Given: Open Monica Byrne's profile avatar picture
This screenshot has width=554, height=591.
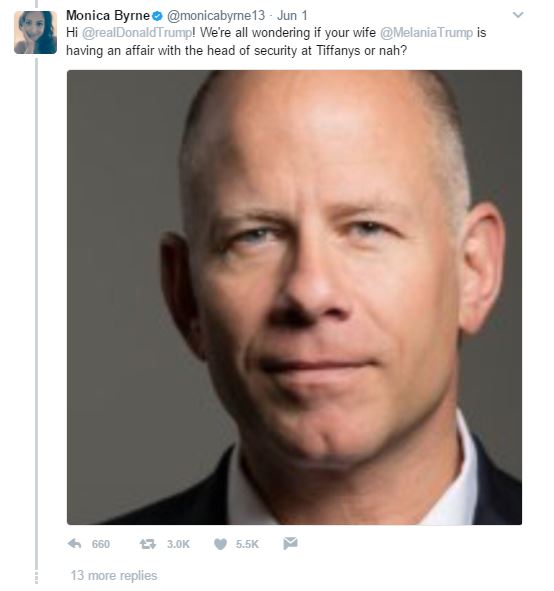Looking at the screenshot, I should click(x=35, y=32).
